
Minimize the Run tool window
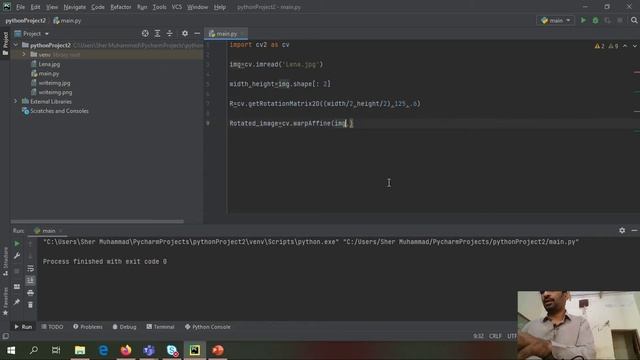click(x=634, y=231)
